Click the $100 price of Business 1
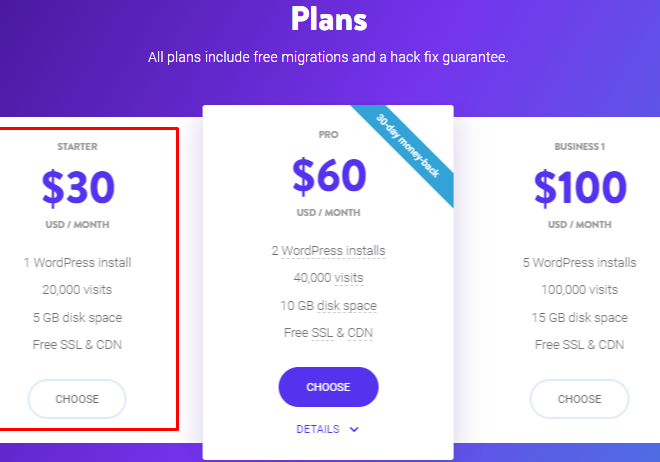660x462 pixels. (580, 187)
